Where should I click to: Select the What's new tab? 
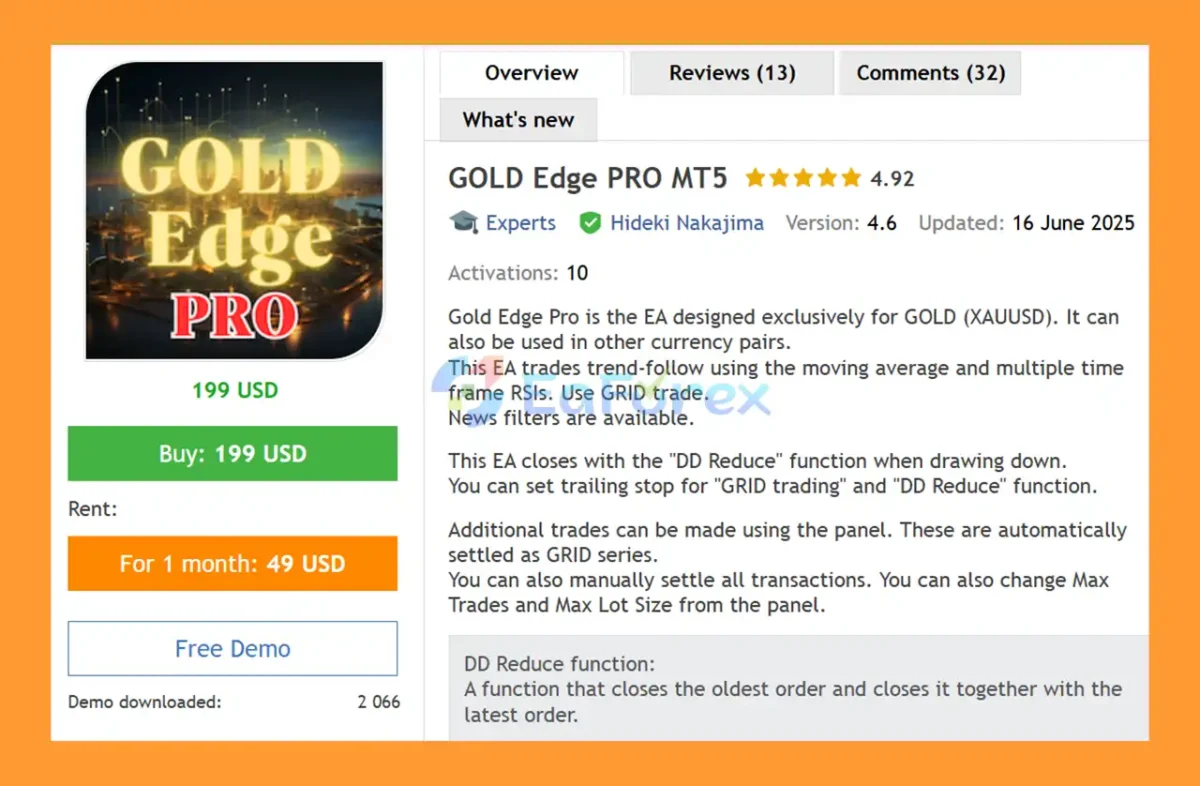coord(518,120)
